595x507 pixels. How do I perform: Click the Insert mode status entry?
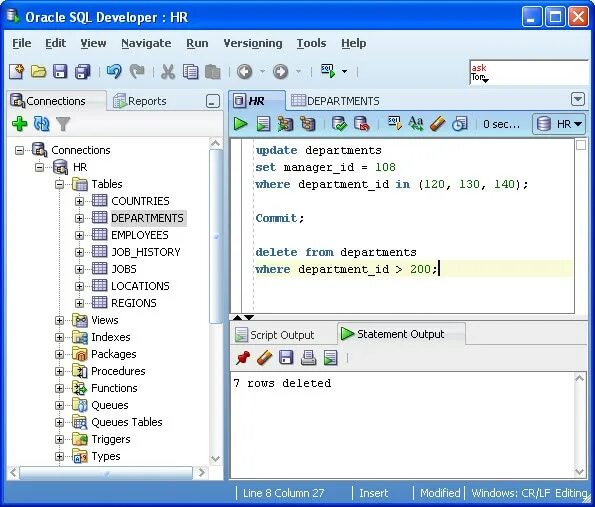(373, 493)
